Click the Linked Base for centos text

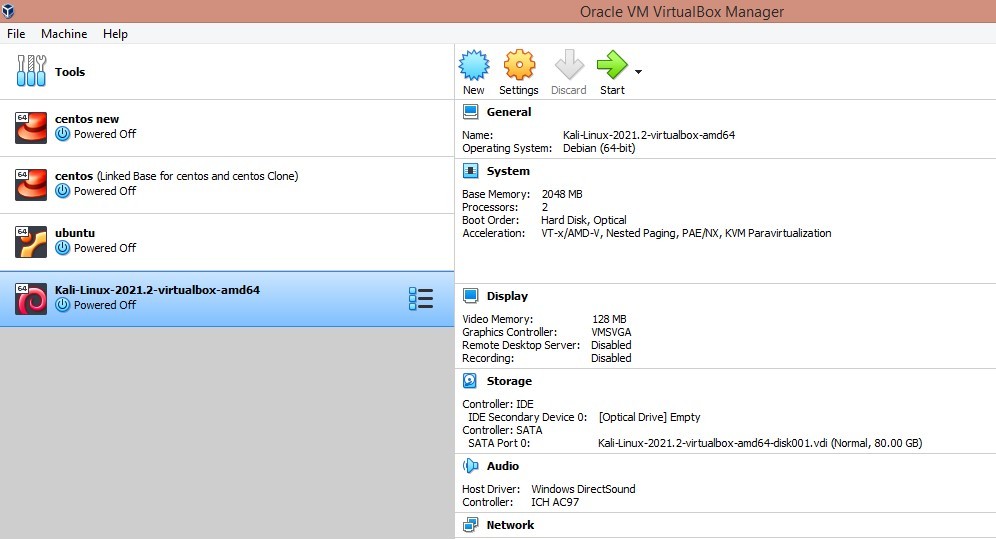pyautogui.click(x=198, y=176)
